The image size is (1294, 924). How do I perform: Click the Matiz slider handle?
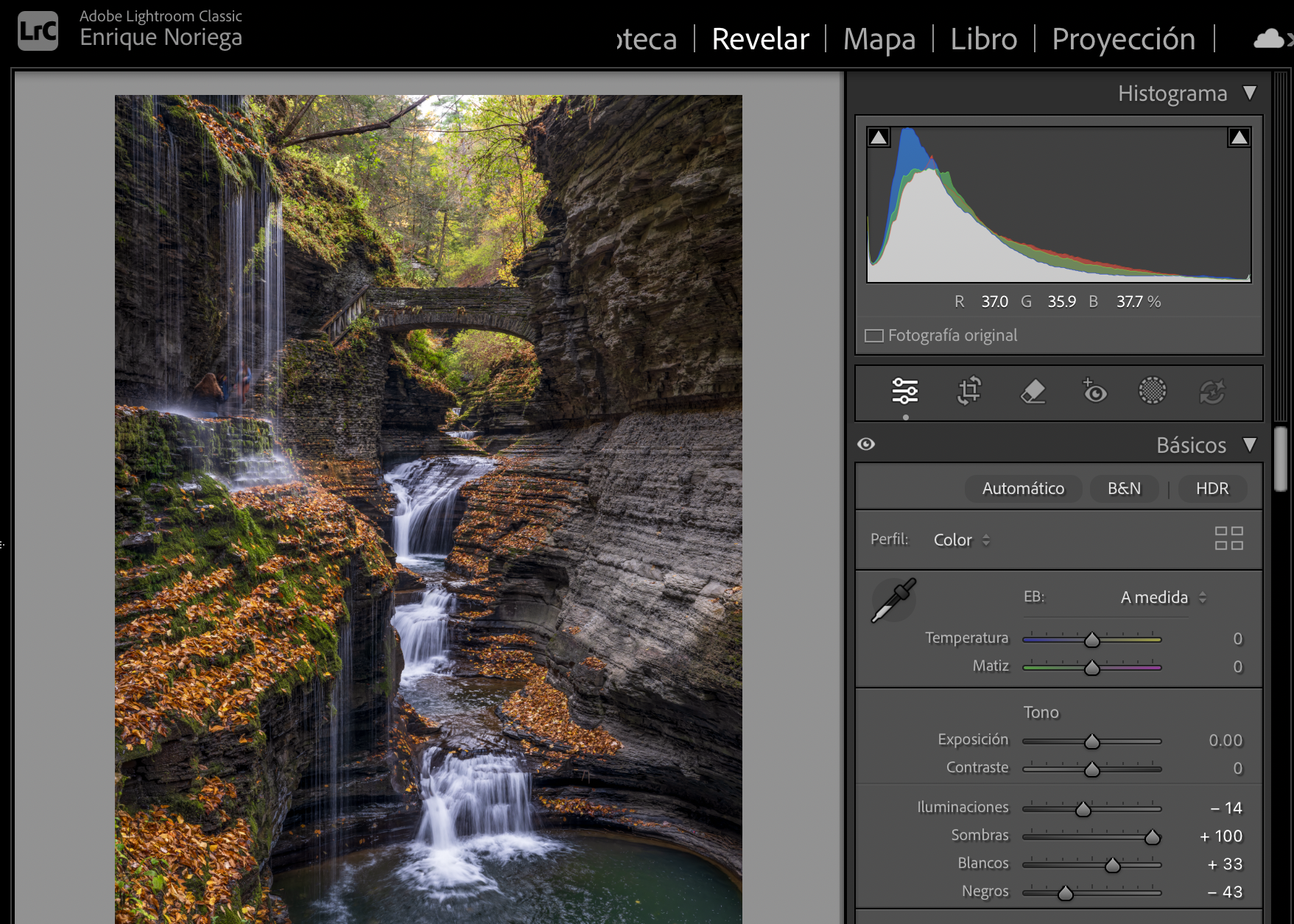tap(1092, 668)
